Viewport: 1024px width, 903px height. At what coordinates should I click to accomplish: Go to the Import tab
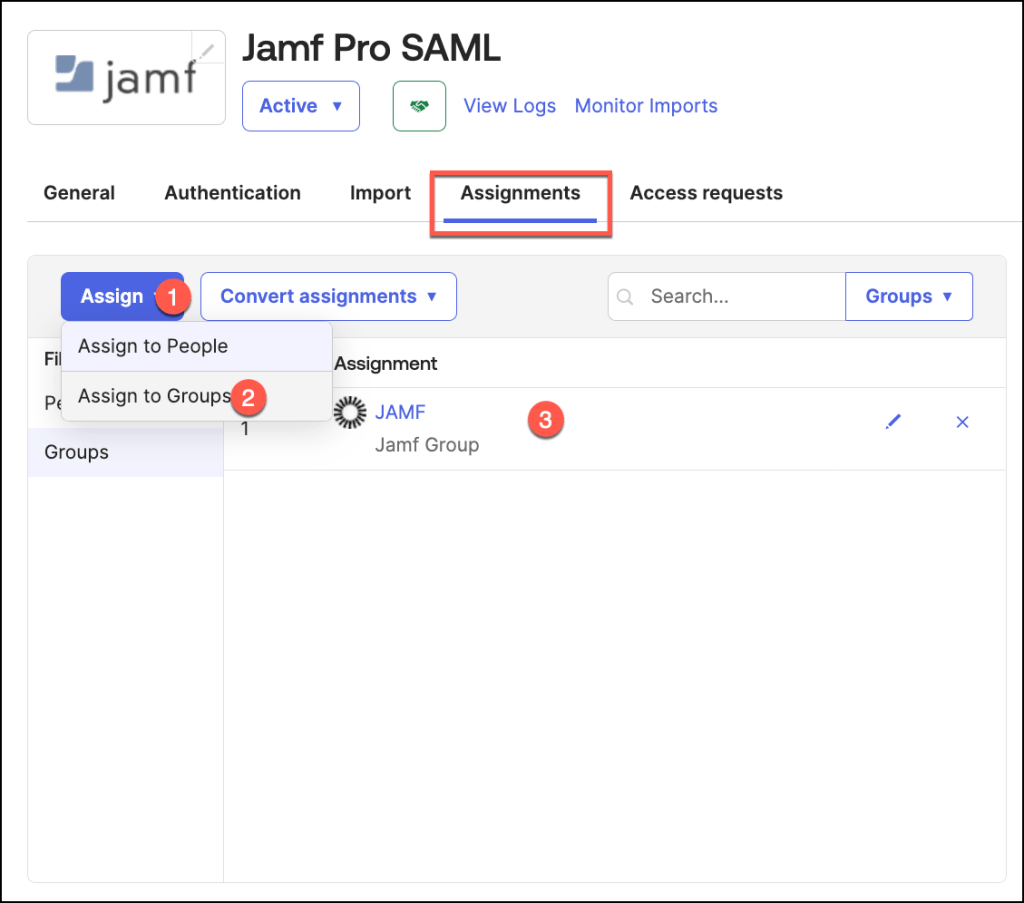pyautogui.click(x=380, y=193)
